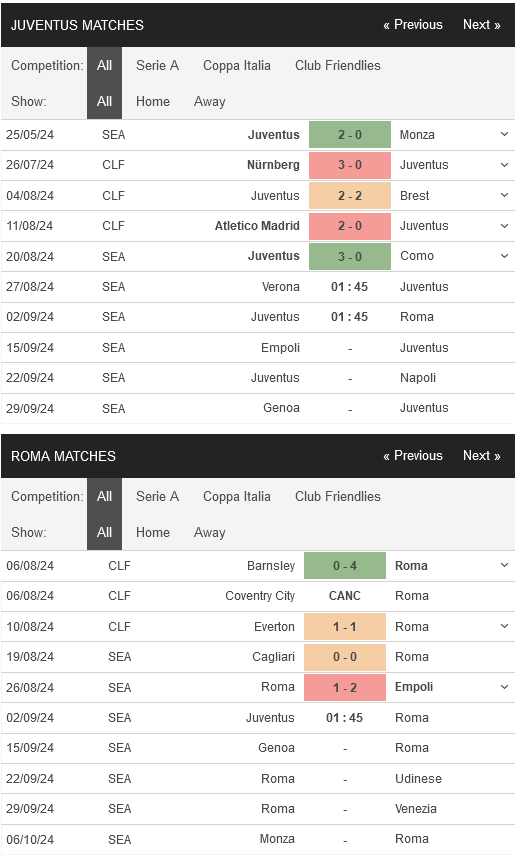Expand the Nürnberg vs Juventus match details

pyautogui.click(x=504, y=165)
